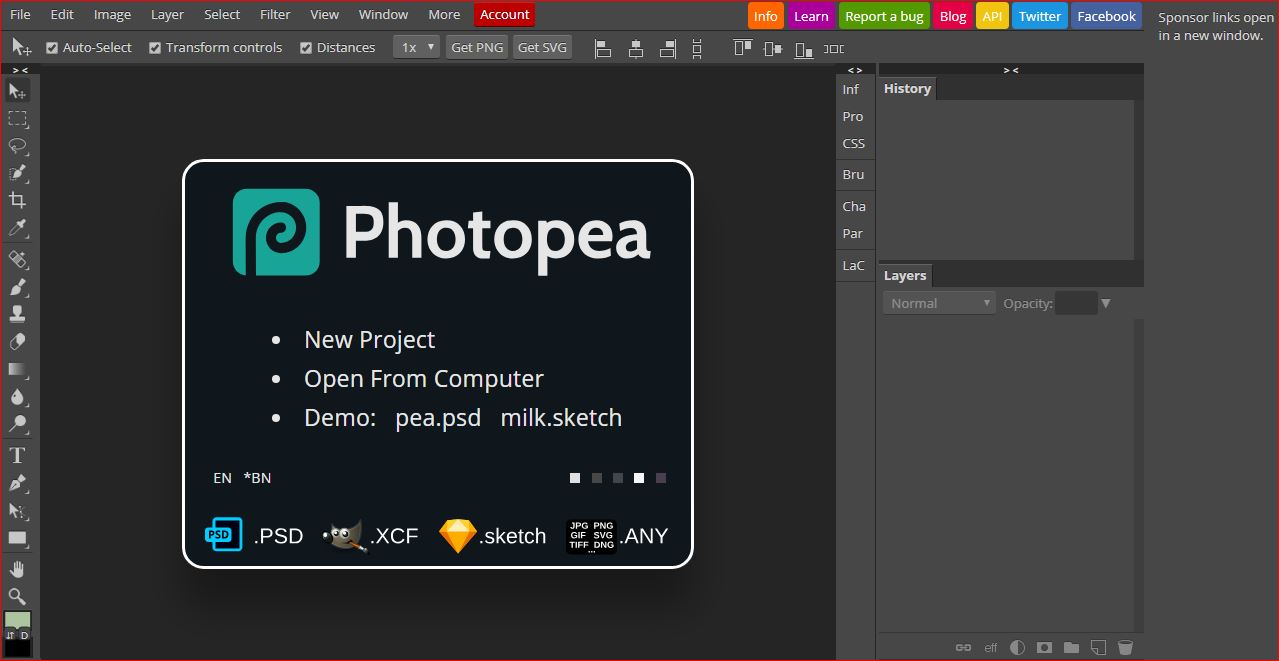Select the Crop tool
The height and width of the screenshot is (661, 1279).
pyautogui.click(x=17, y=199)
